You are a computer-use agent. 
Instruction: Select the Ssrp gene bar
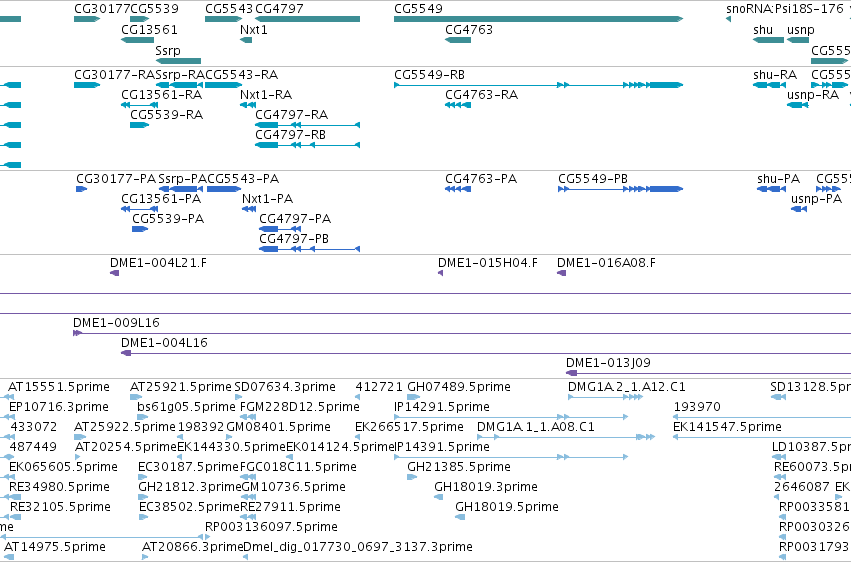178,61
